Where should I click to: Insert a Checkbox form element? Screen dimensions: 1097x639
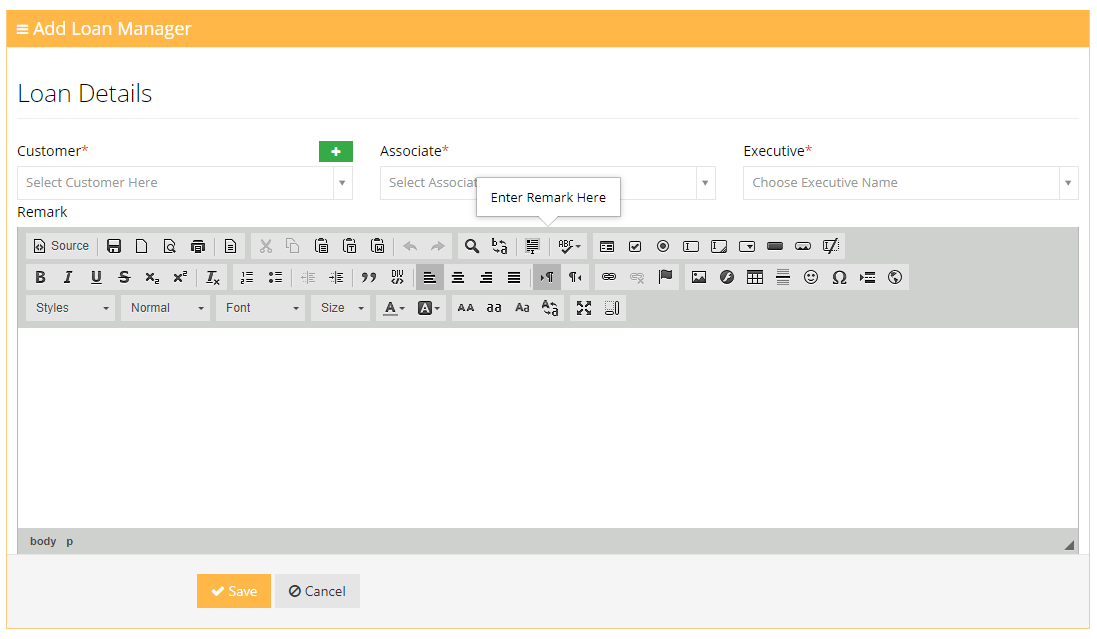(x=635, y=246)
